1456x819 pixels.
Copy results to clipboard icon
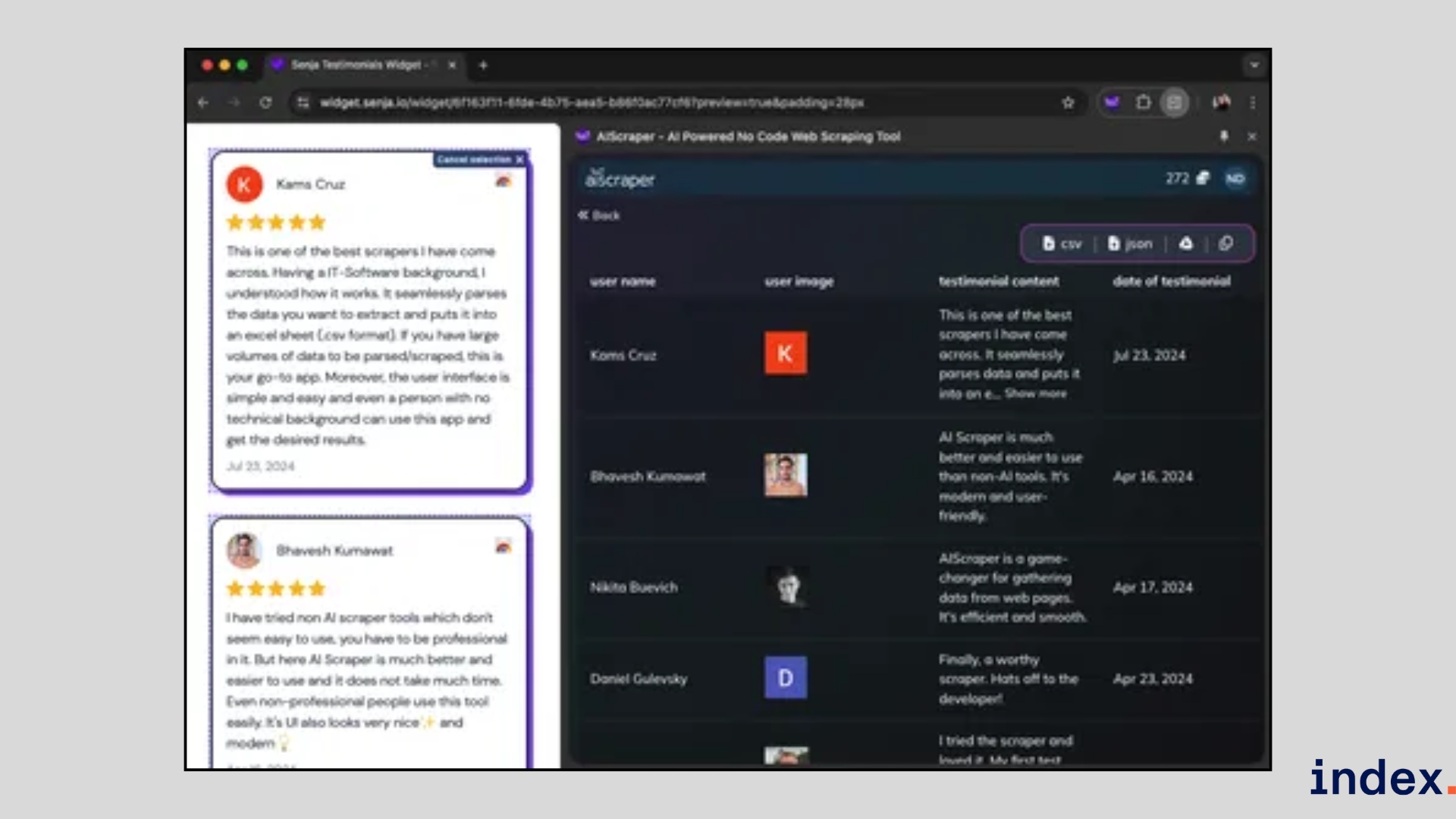(1225, 243)
